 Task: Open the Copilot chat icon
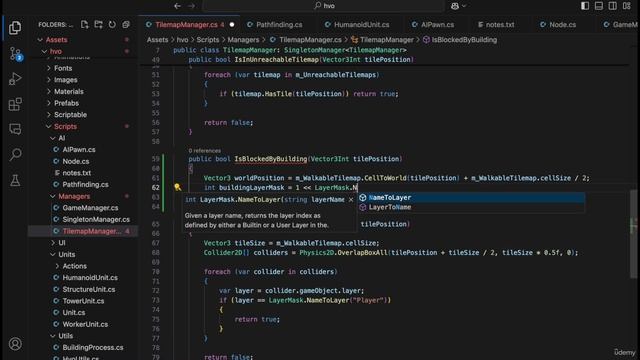pos(455,6)
